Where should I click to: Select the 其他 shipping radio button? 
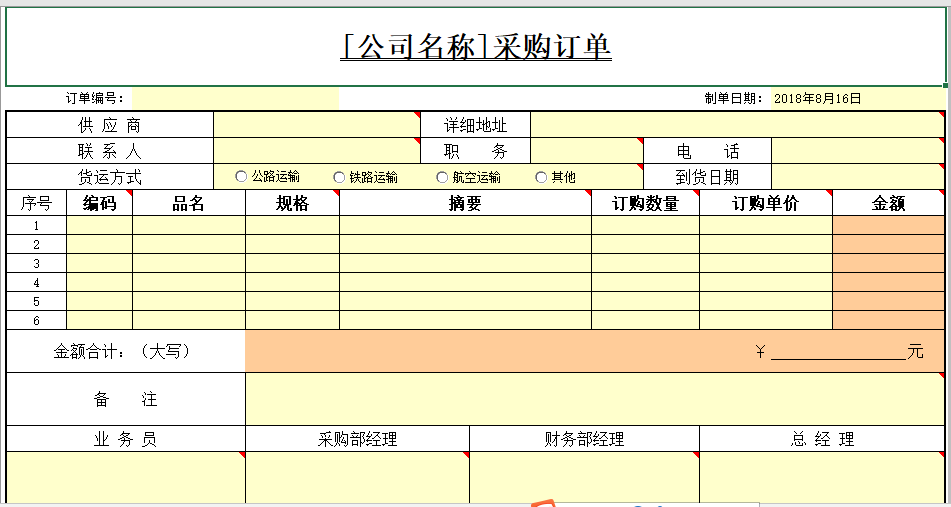pyautogui.click(x=542, y=177)
